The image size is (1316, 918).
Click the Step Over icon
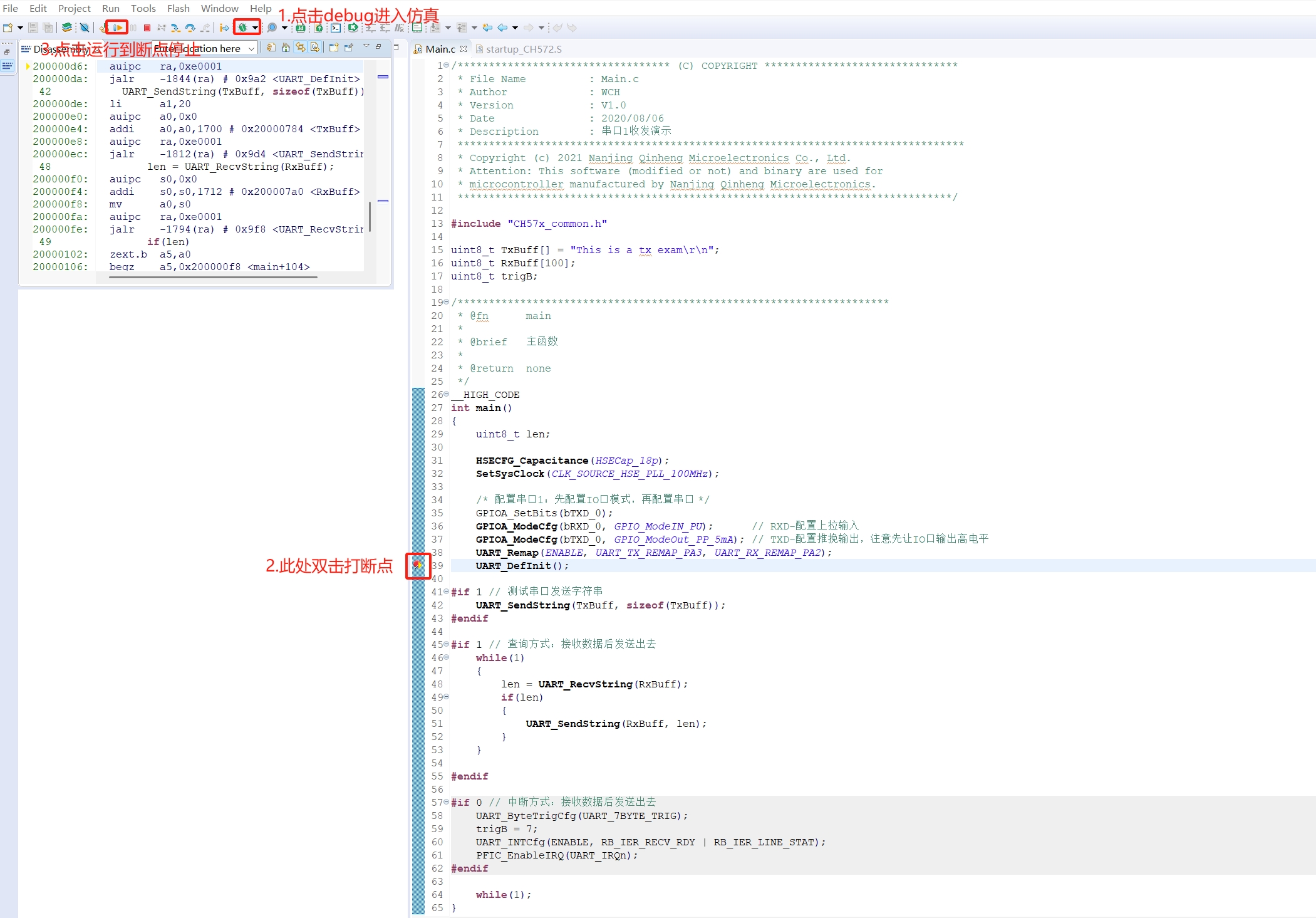190,28
